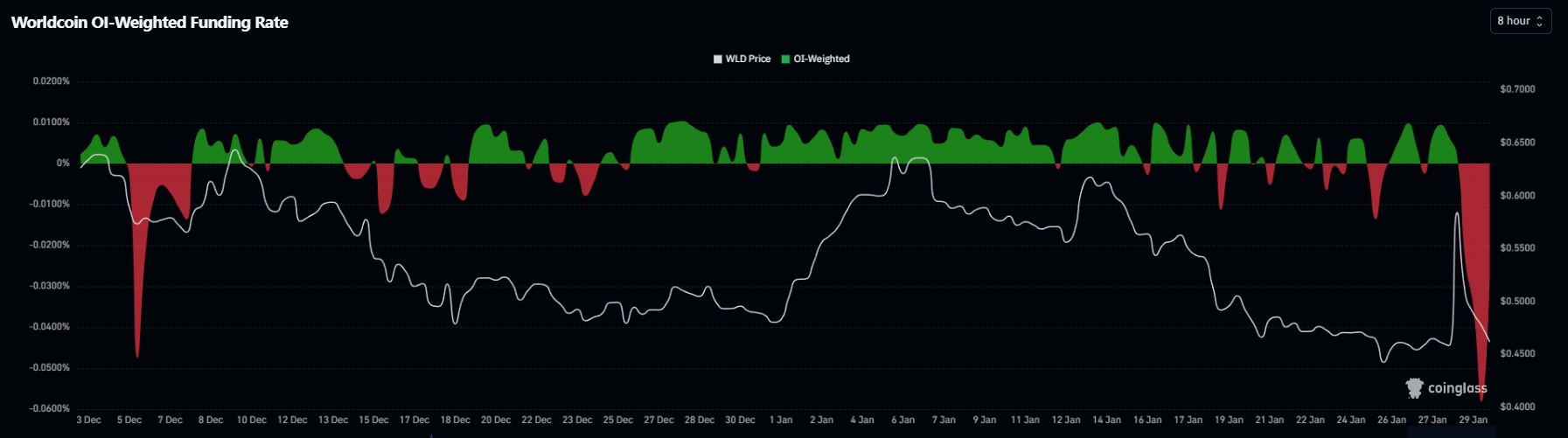Click the 30 Dec x-axis label
This screenshot has width=1568, height=438.
point(740,421)
